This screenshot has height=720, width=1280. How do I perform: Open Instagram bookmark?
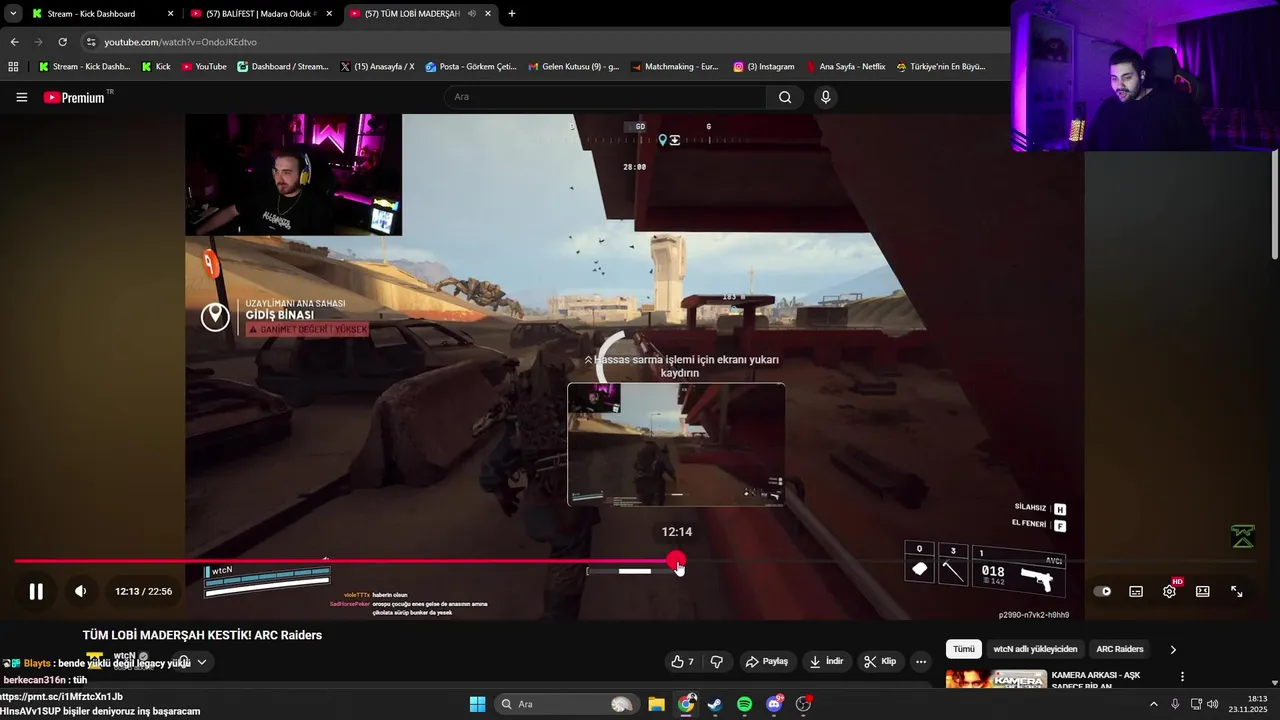(764, 67)
